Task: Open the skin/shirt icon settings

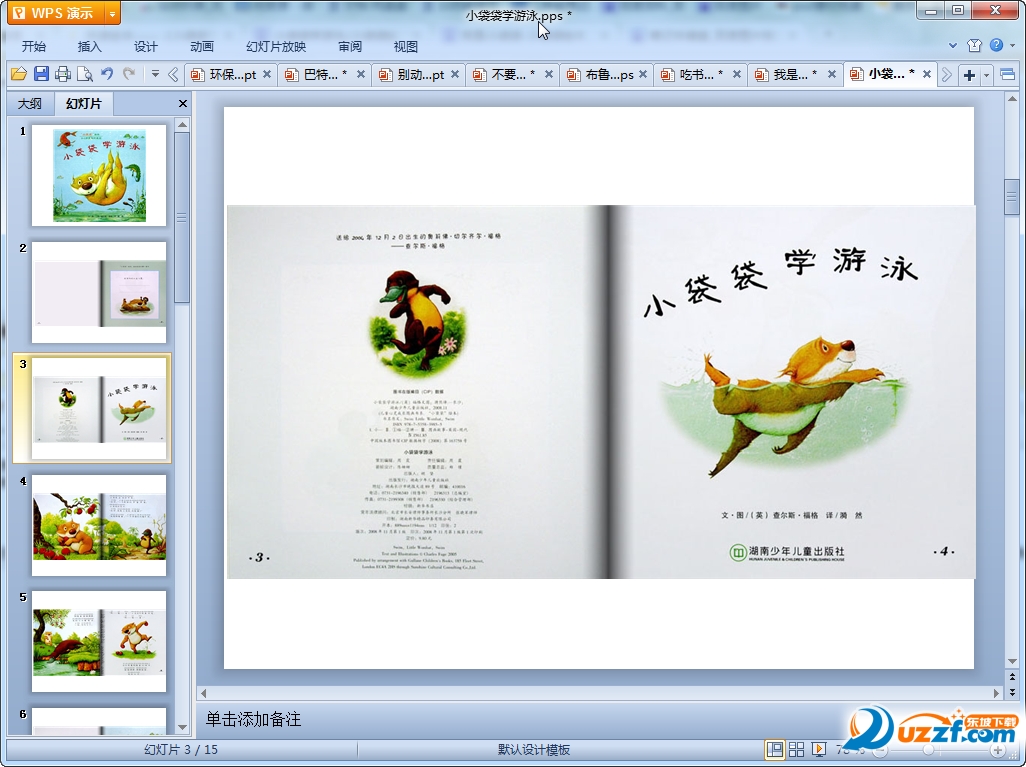Action: point(974,45)
